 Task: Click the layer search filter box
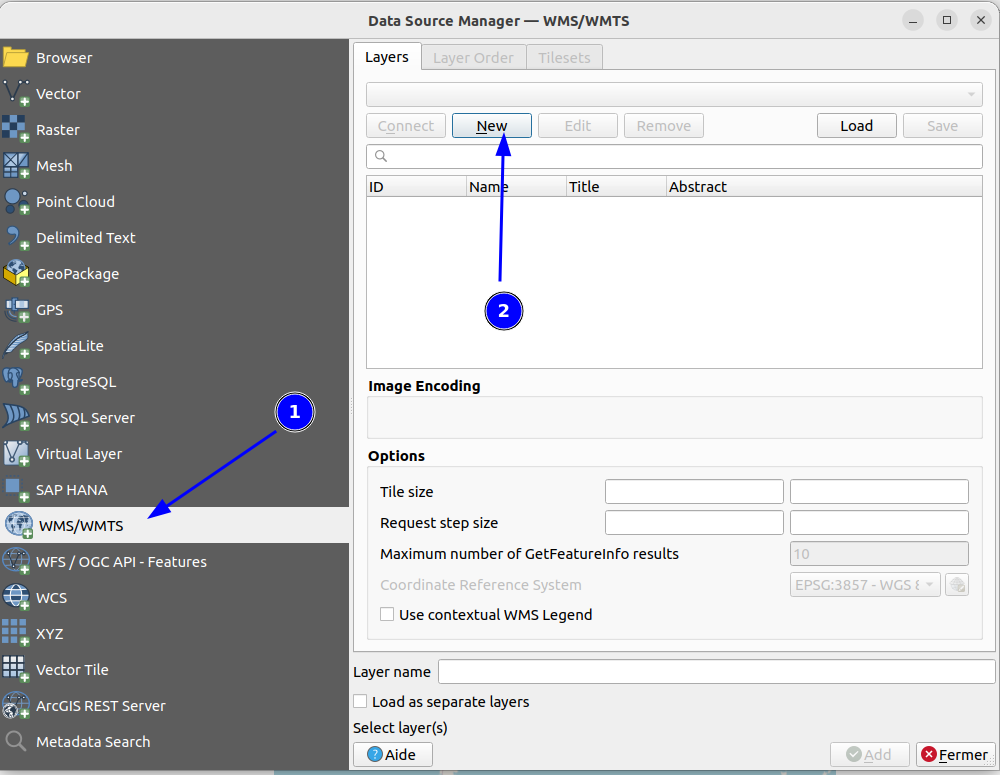point(674,156)
